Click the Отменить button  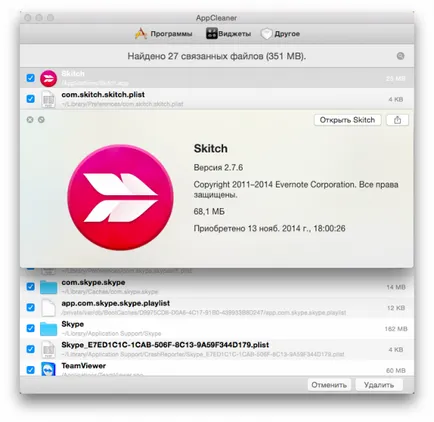click(329, 385)
